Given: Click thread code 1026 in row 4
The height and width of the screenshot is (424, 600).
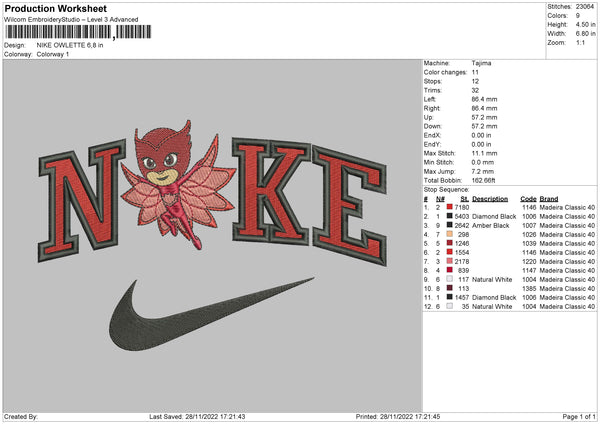Looking at the screenshot, I should pos(529,234).
